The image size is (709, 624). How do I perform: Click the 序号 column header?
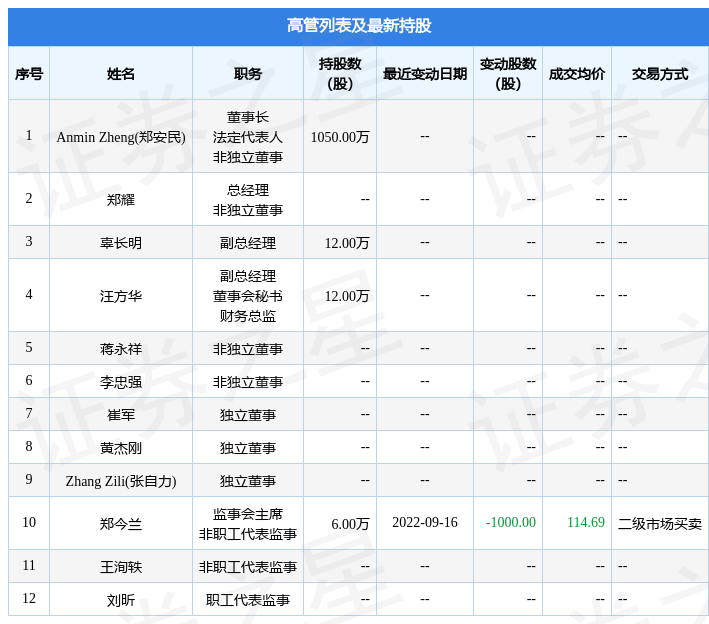tap(29, 74)
